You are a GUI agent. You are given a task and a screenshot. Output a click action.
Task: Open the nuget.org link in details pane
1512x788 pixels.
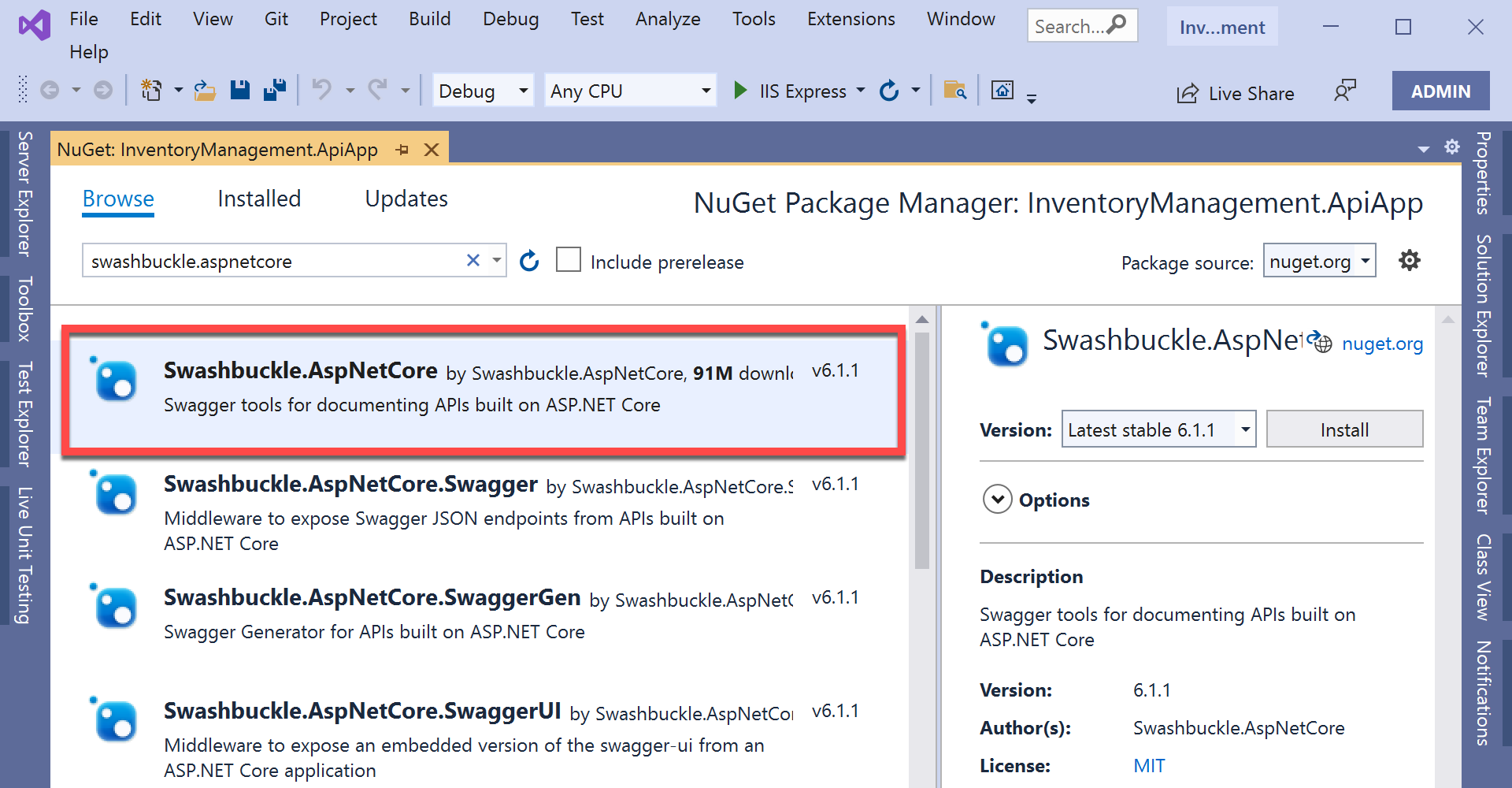(x=1382, y=344)
